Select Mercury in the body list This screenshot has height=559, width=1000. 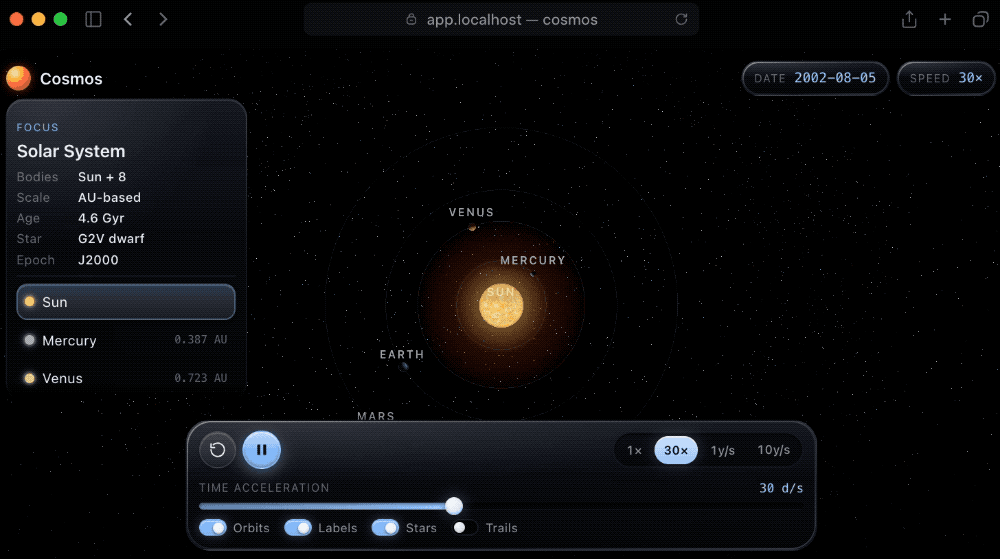point(126,340)
